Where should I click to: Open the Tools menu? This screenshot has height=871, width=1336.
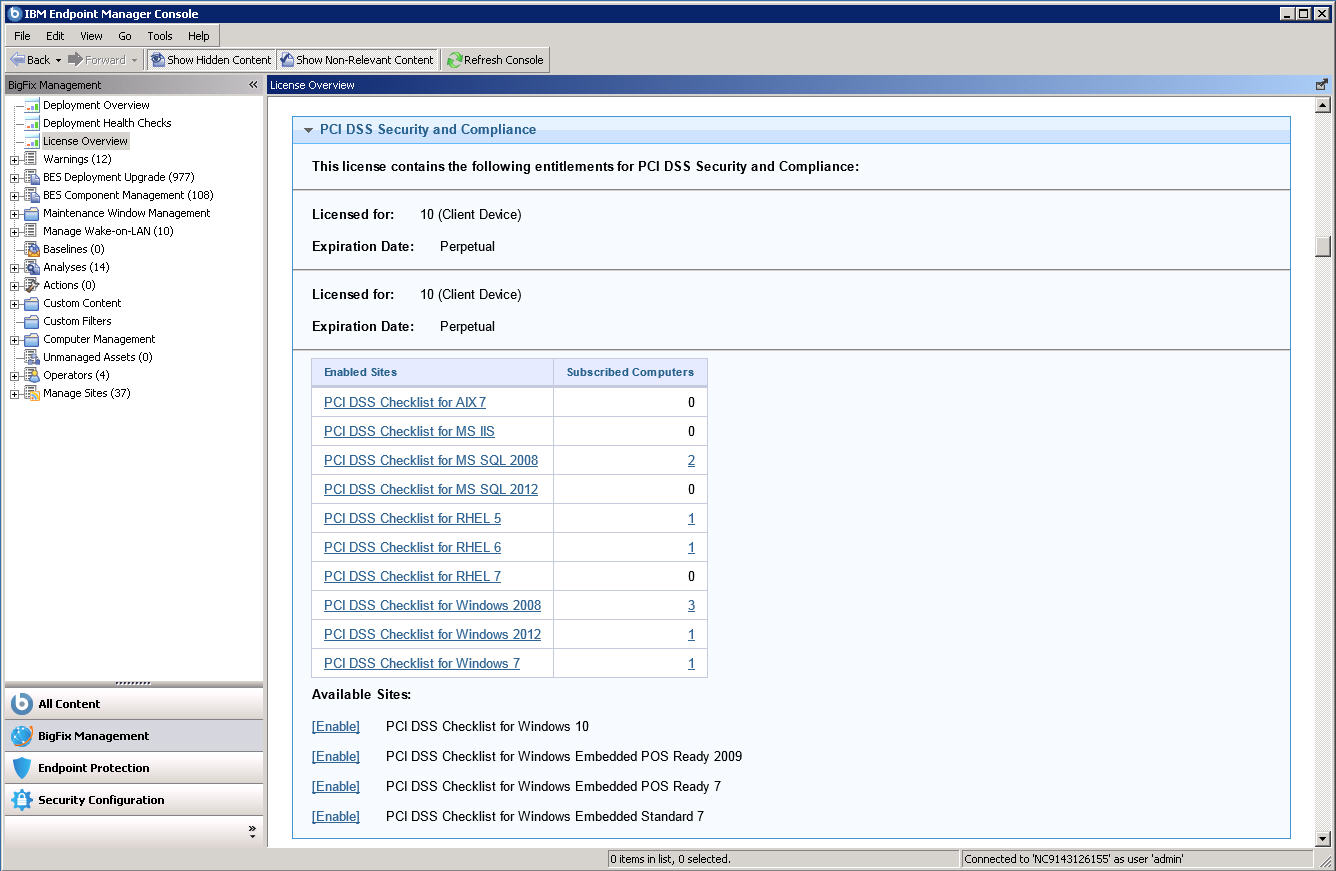coord(159,35)
